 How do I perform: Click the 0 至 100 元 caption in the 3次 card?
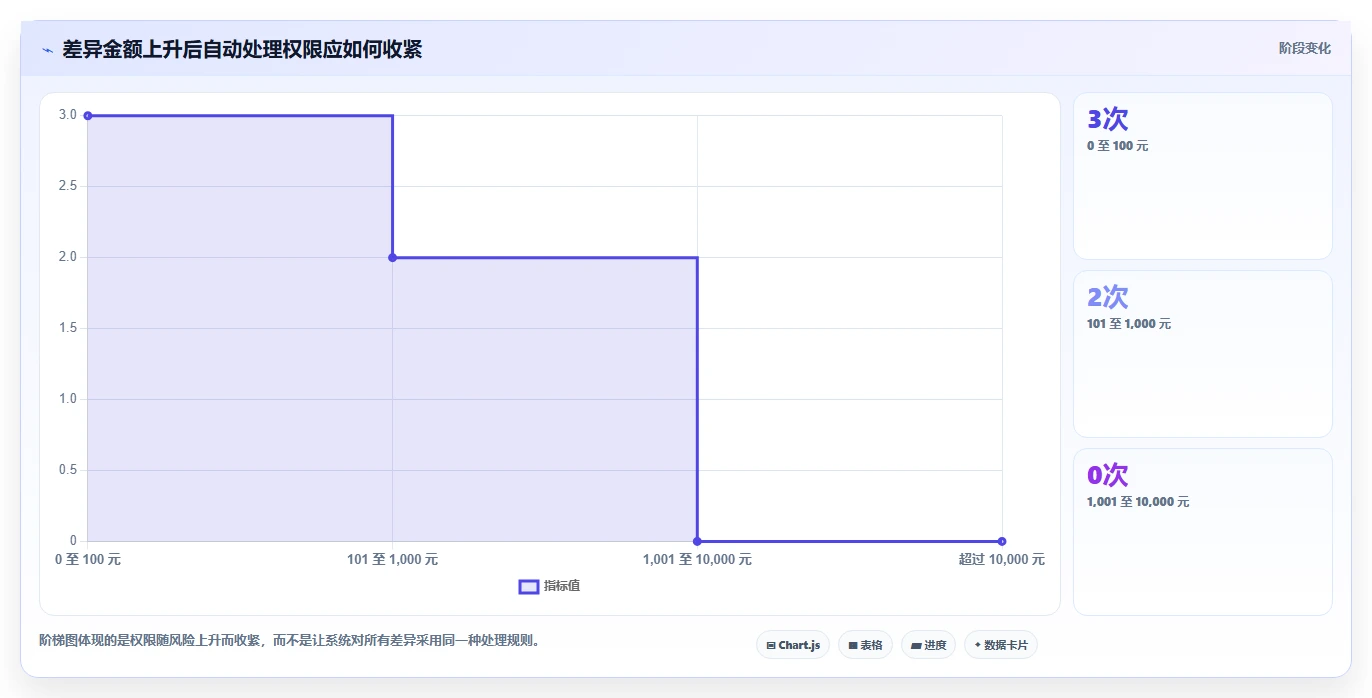coord(1118,146)
